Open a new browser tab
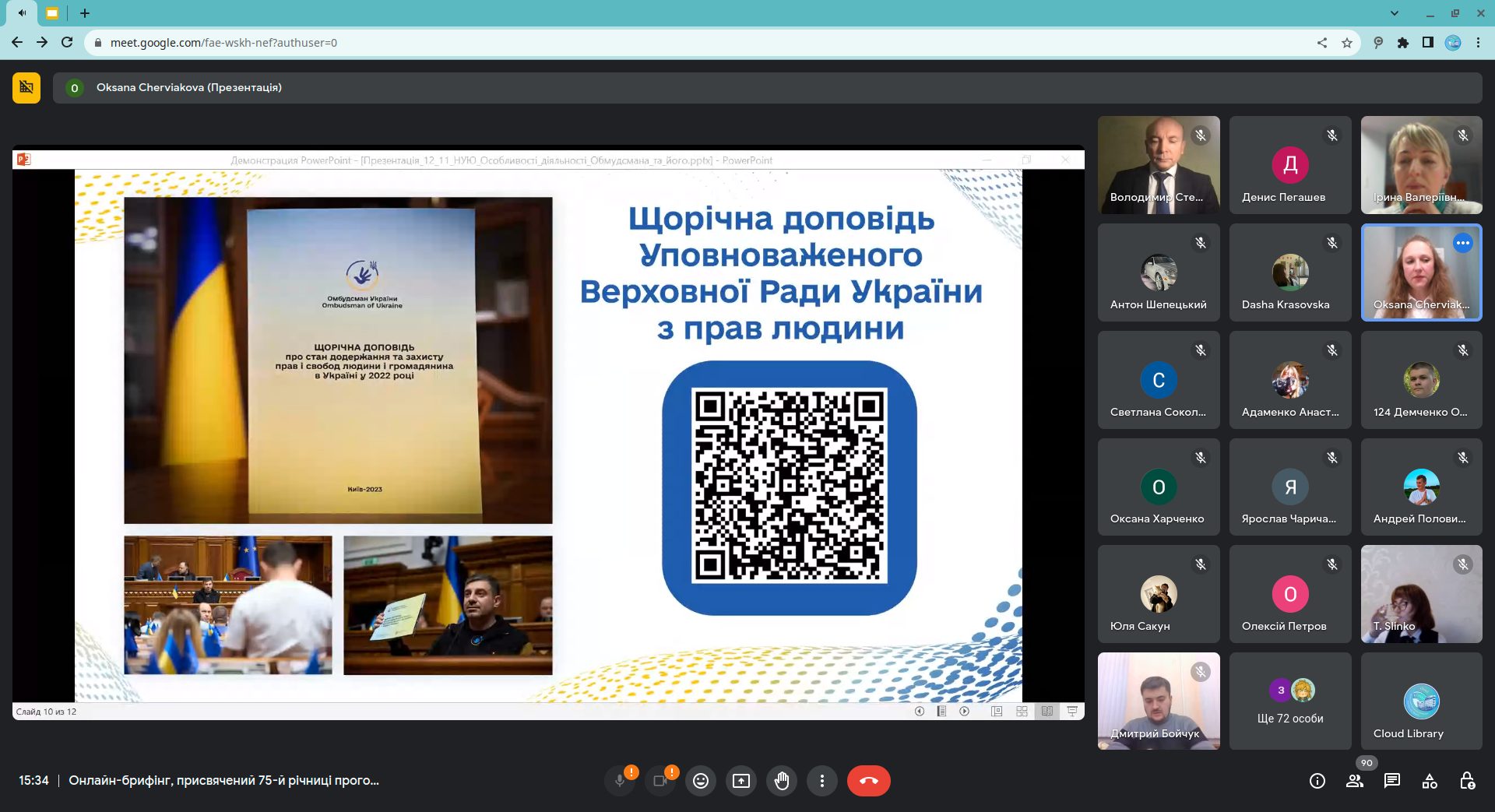1495x812 pixels. 85,13
